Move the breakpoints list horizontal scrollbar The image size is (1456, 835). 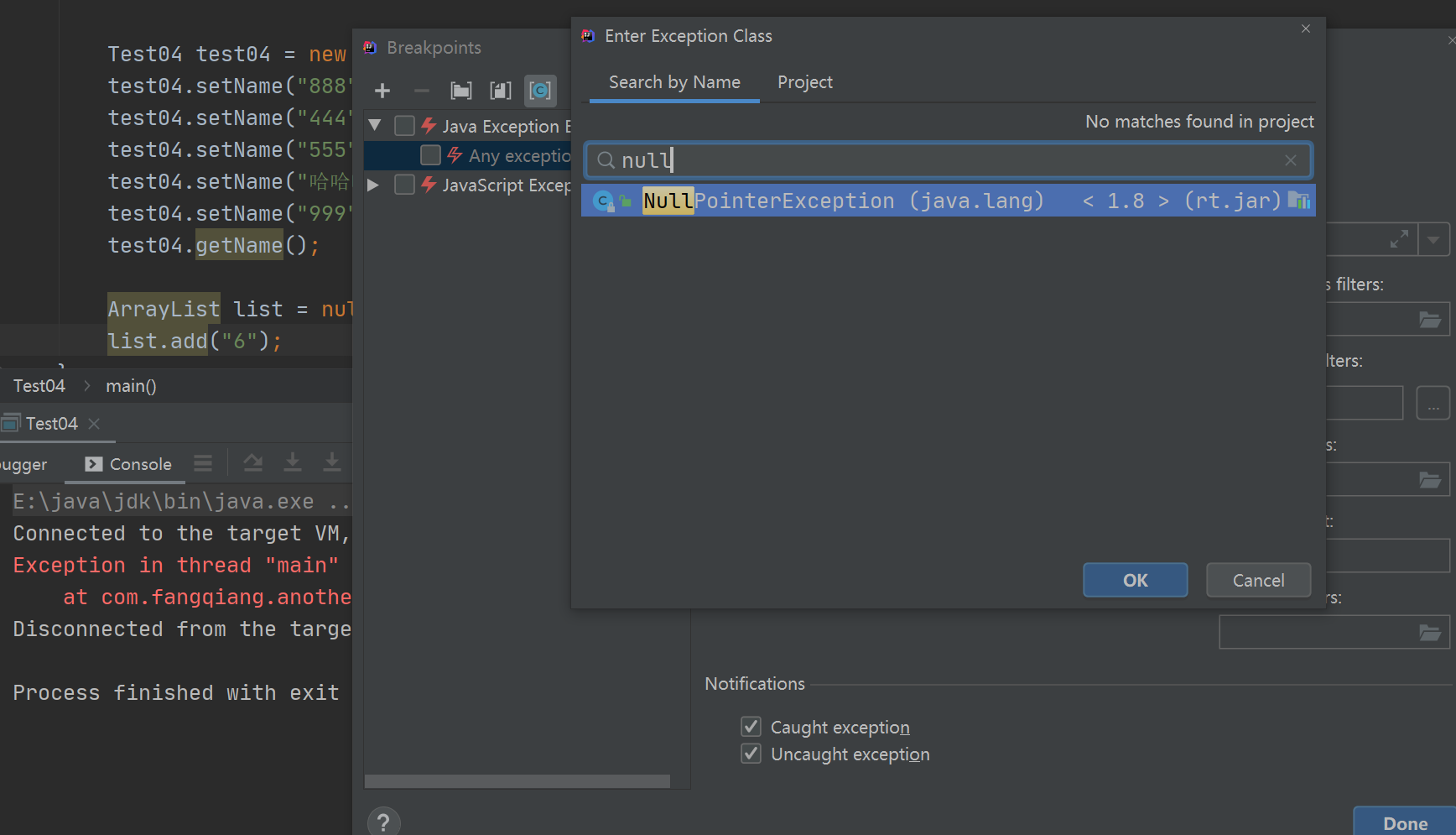pyautogui.click(x=517, y=781)
